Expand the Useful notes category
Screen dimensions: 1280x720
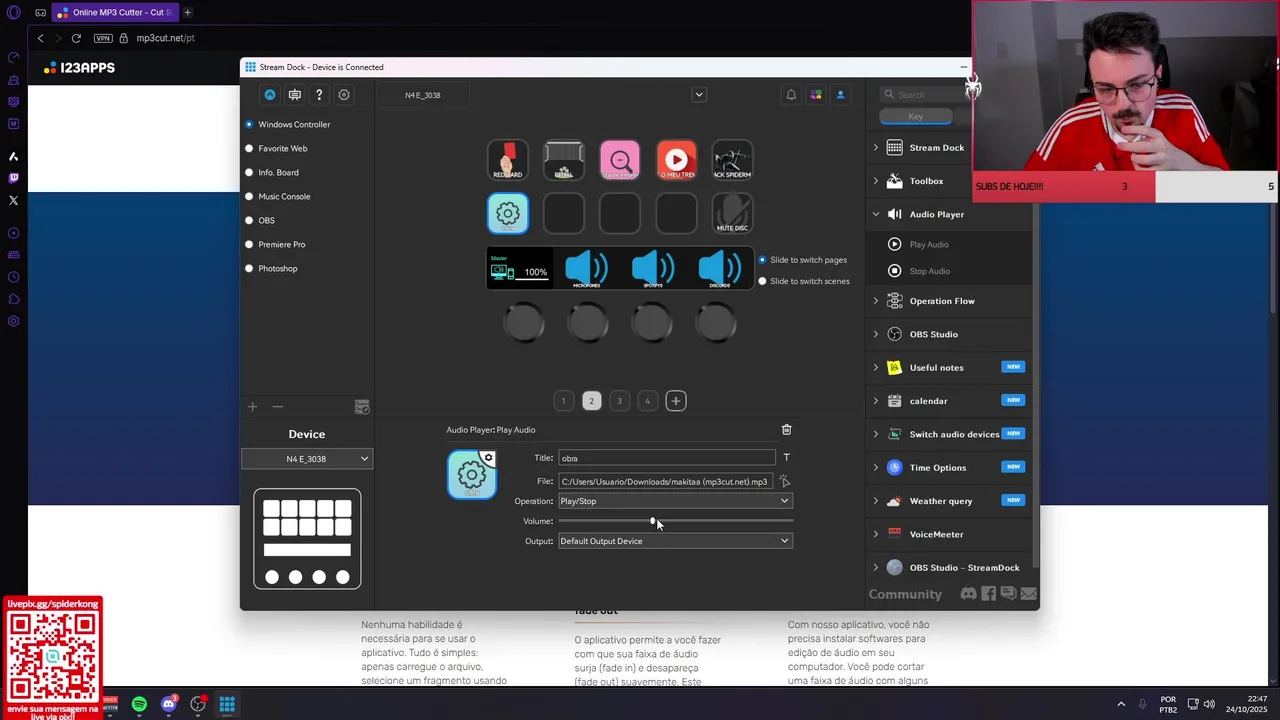[x=876, y=367]
